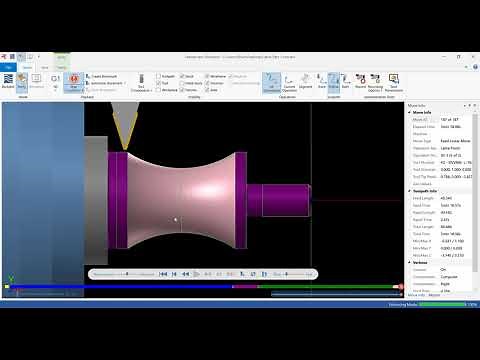Open the Verify ribbon tab
Viewport: 480px width, 360px height.
[x=61, y=67]
